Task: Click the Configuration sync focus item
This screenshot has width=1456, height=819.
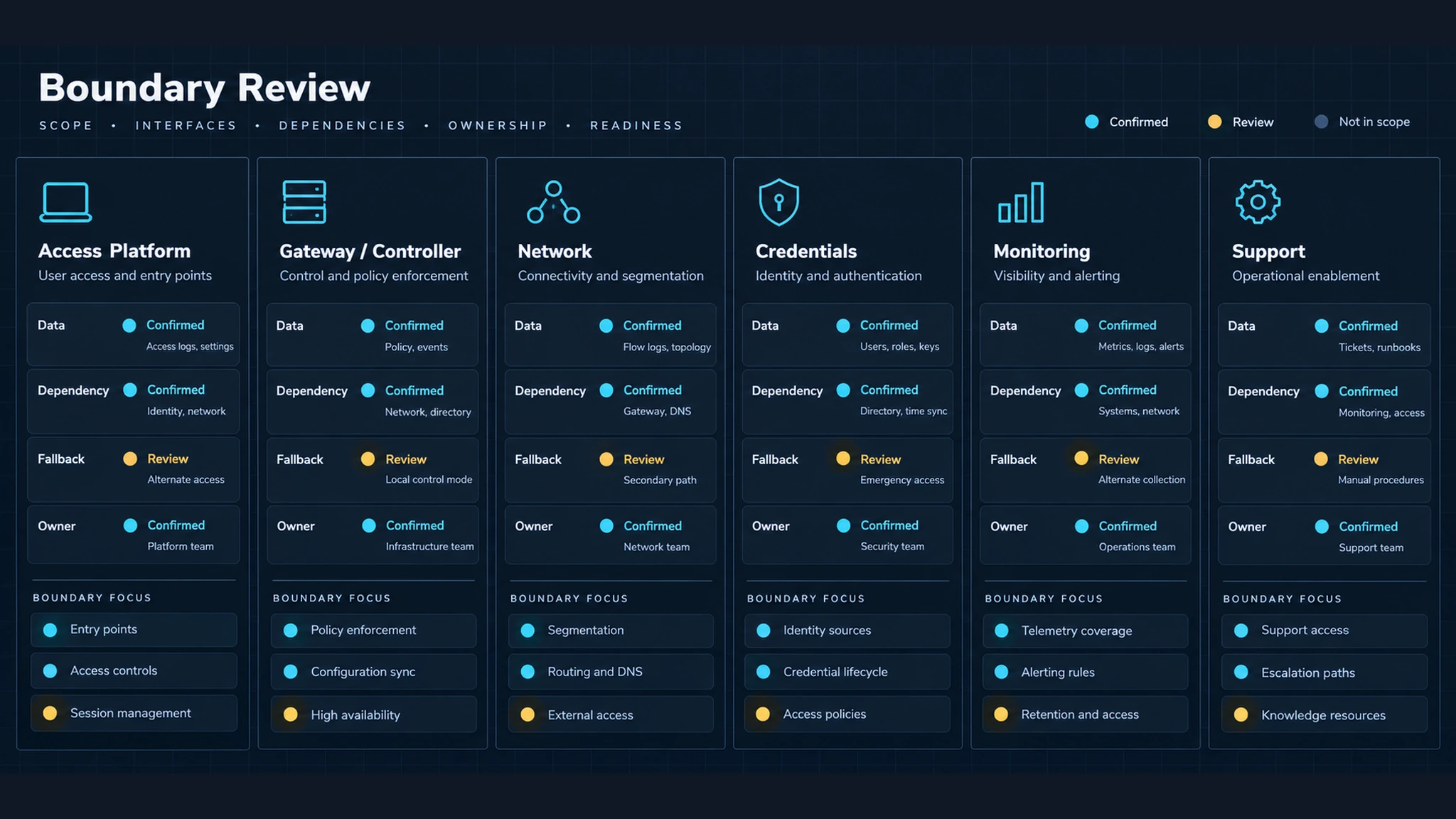Action: pyautogui.click(x=373, y=672)
